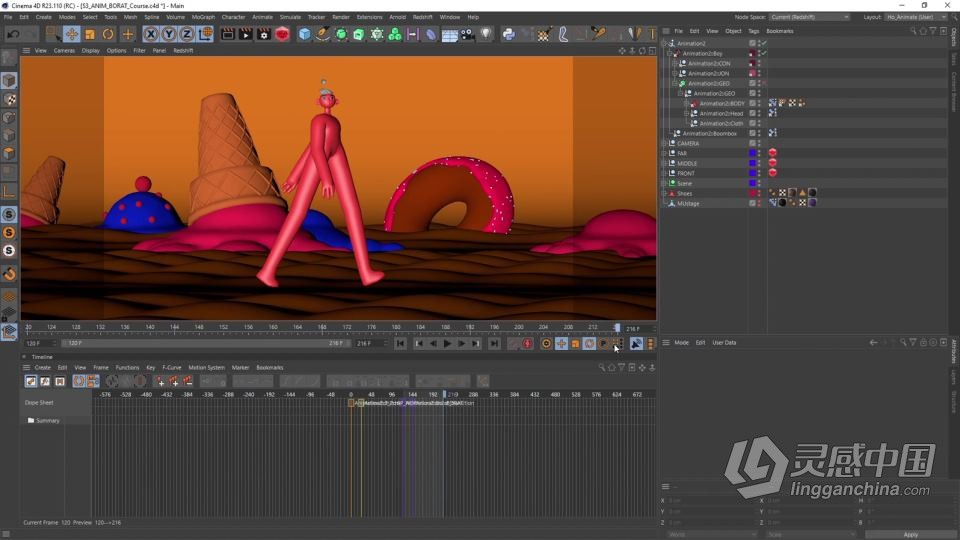Click the Apply button in Coordinates panel

(910, 534)
